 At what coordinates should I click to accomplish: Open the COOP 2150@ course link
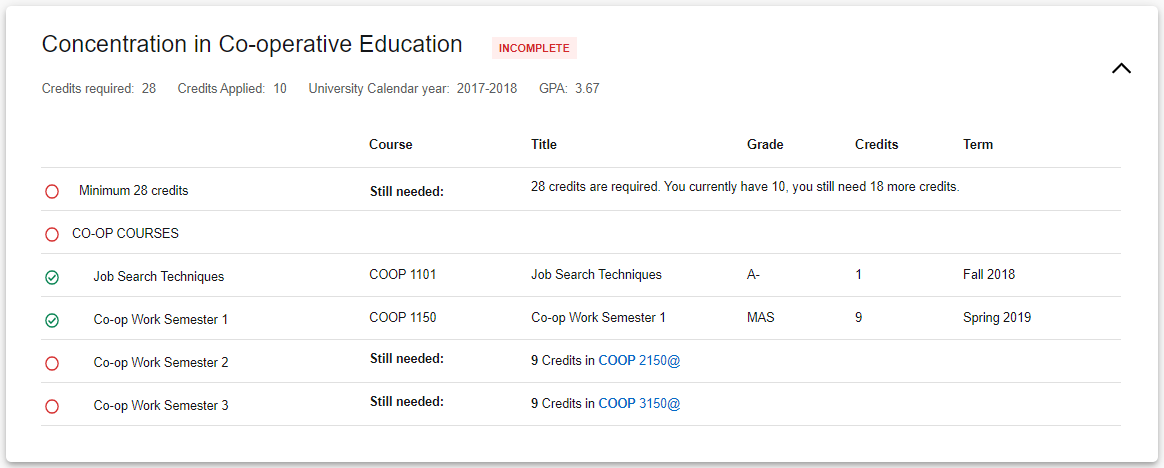[x=639, y=361]
